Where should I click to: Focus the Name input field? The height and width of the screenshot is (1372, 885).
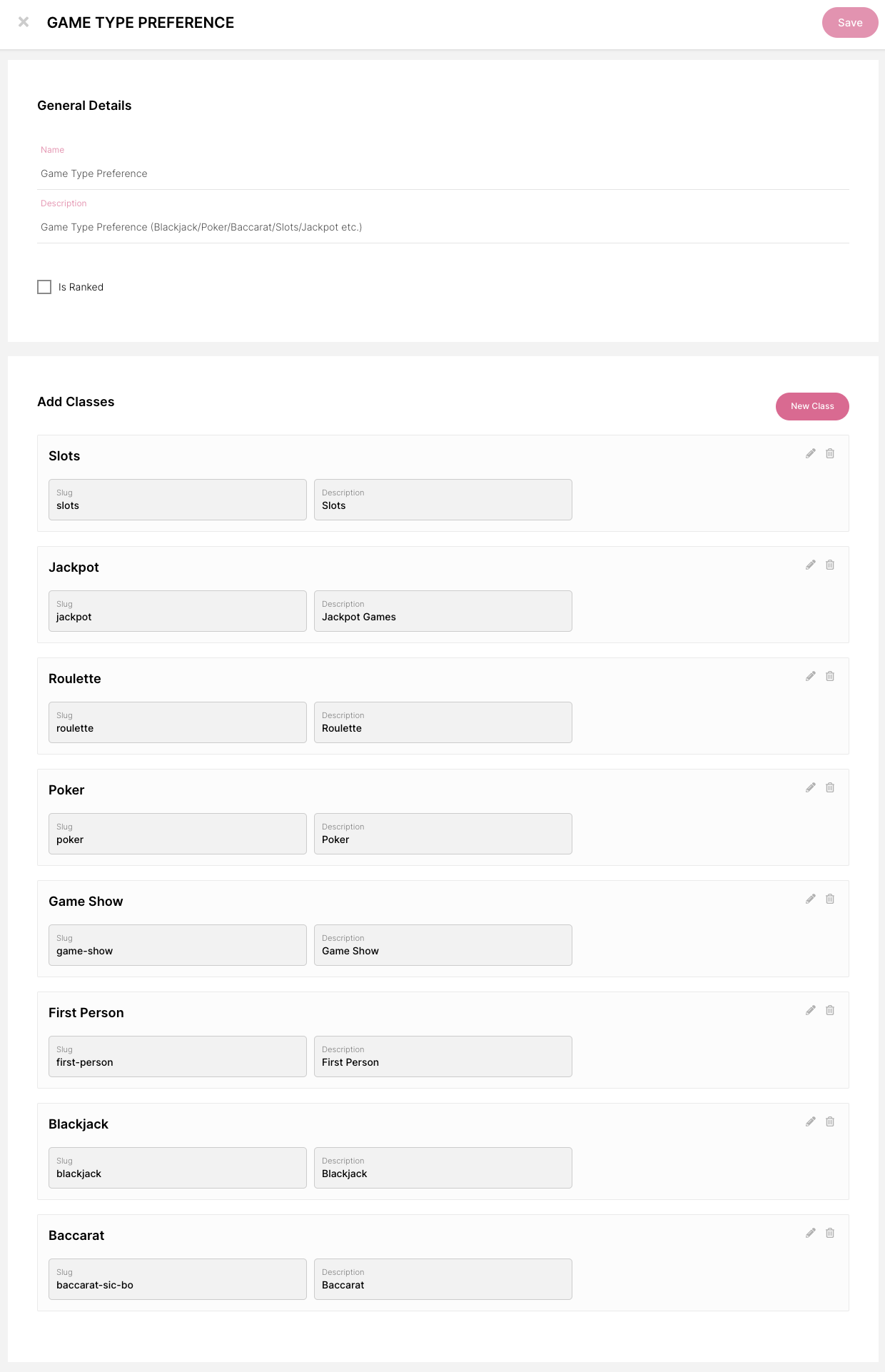point(442,173)
